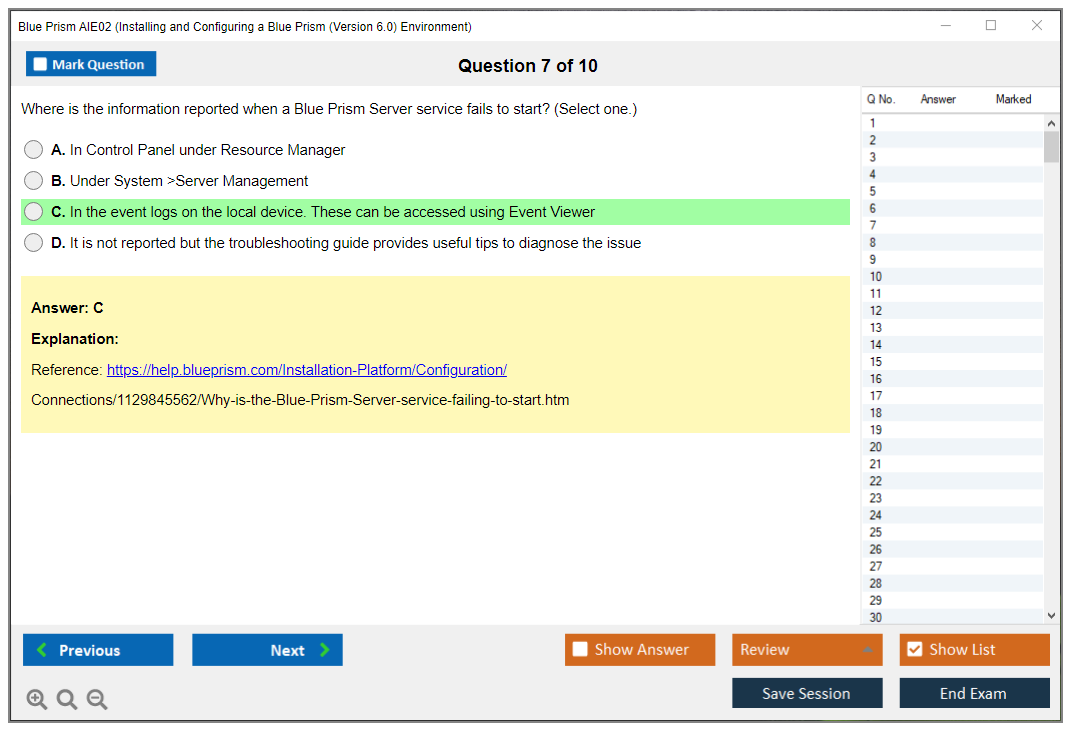
Task: Click End Exam button
Action: pos(974,693)
